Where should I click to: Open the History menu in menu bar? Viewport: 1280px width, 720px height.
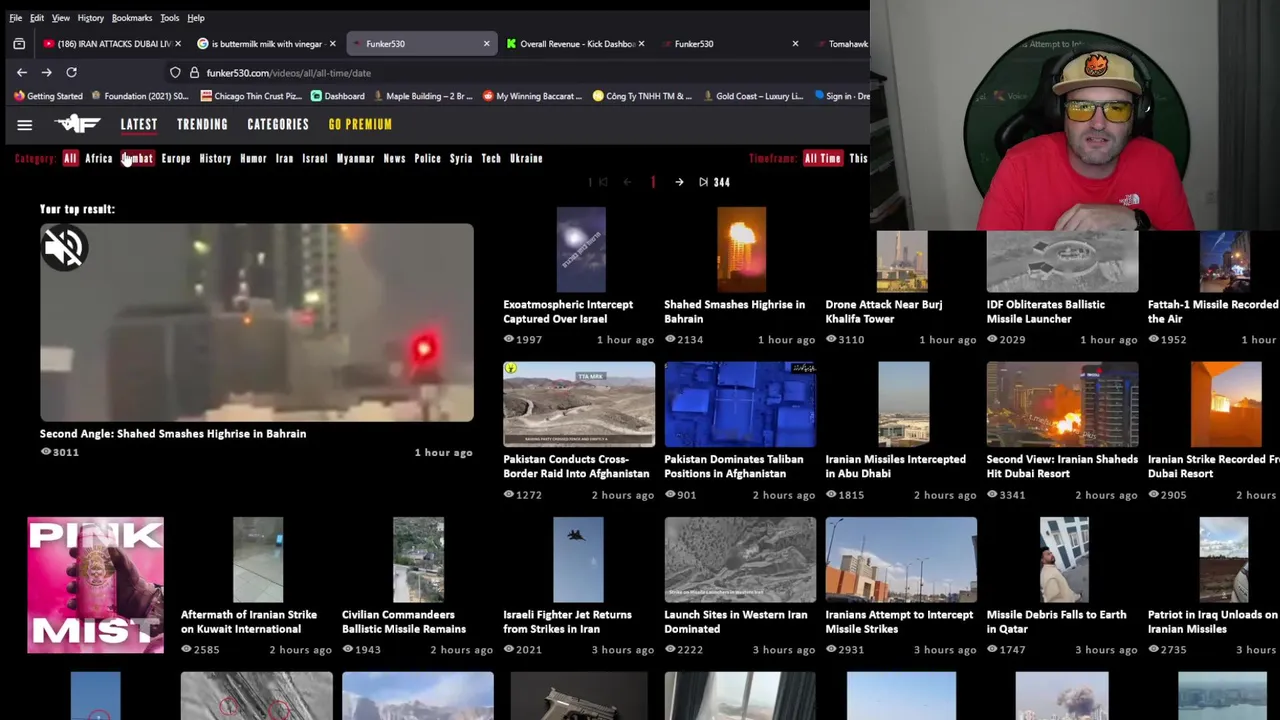[x=90, y=18]
